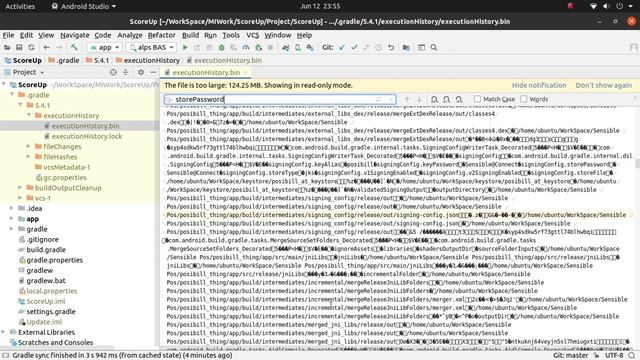The height and width of the screenshot is (360, 640).
Task: Open file icon in main toolbar
Action: tap(7, 47)
